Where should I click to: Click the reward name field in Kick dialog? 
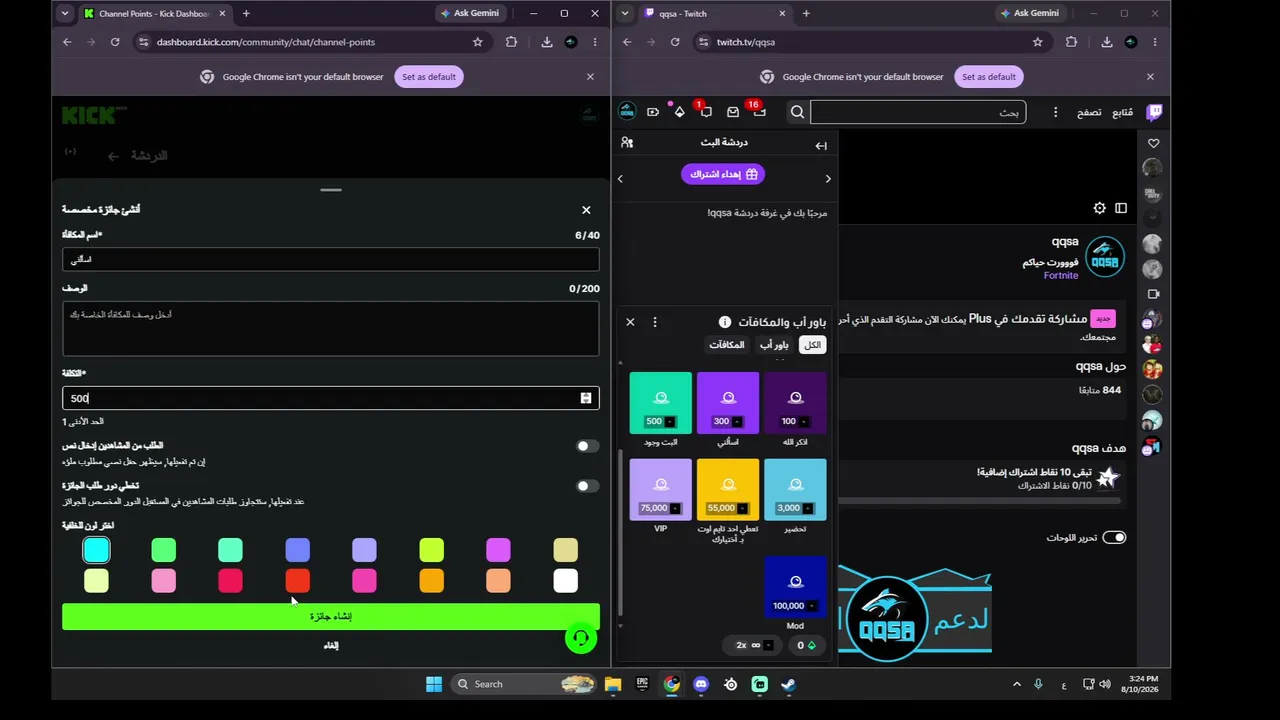click(331, 259)
